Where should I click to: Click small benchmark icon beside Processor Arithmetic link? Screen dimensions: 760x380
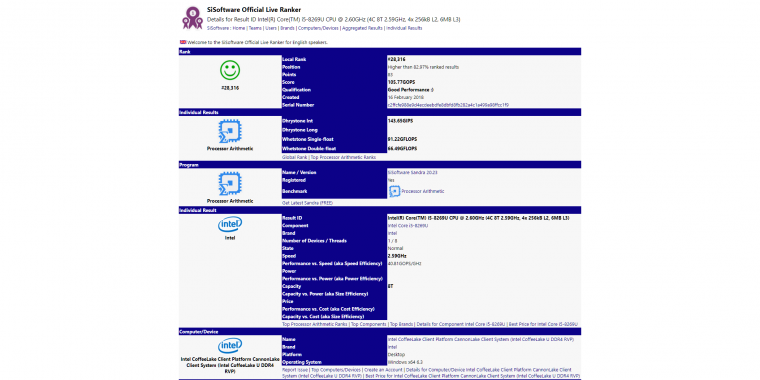(x=394, y=191)
